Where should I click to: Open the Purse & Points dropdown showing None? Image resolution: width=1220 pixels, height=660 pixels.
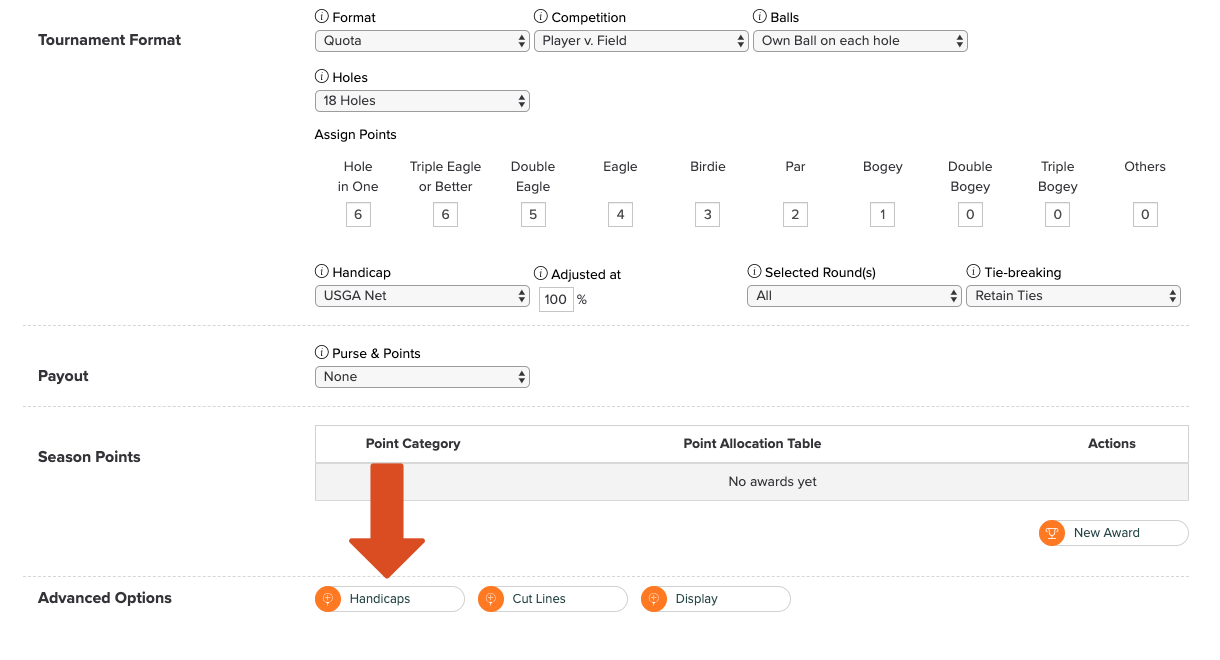coord(421,377)
